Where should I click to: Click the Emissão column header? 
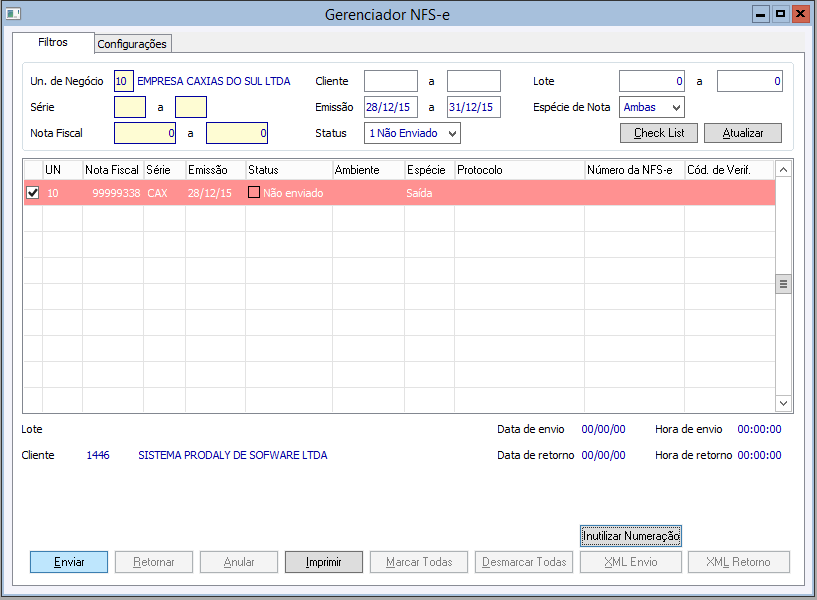click(215, 170)
